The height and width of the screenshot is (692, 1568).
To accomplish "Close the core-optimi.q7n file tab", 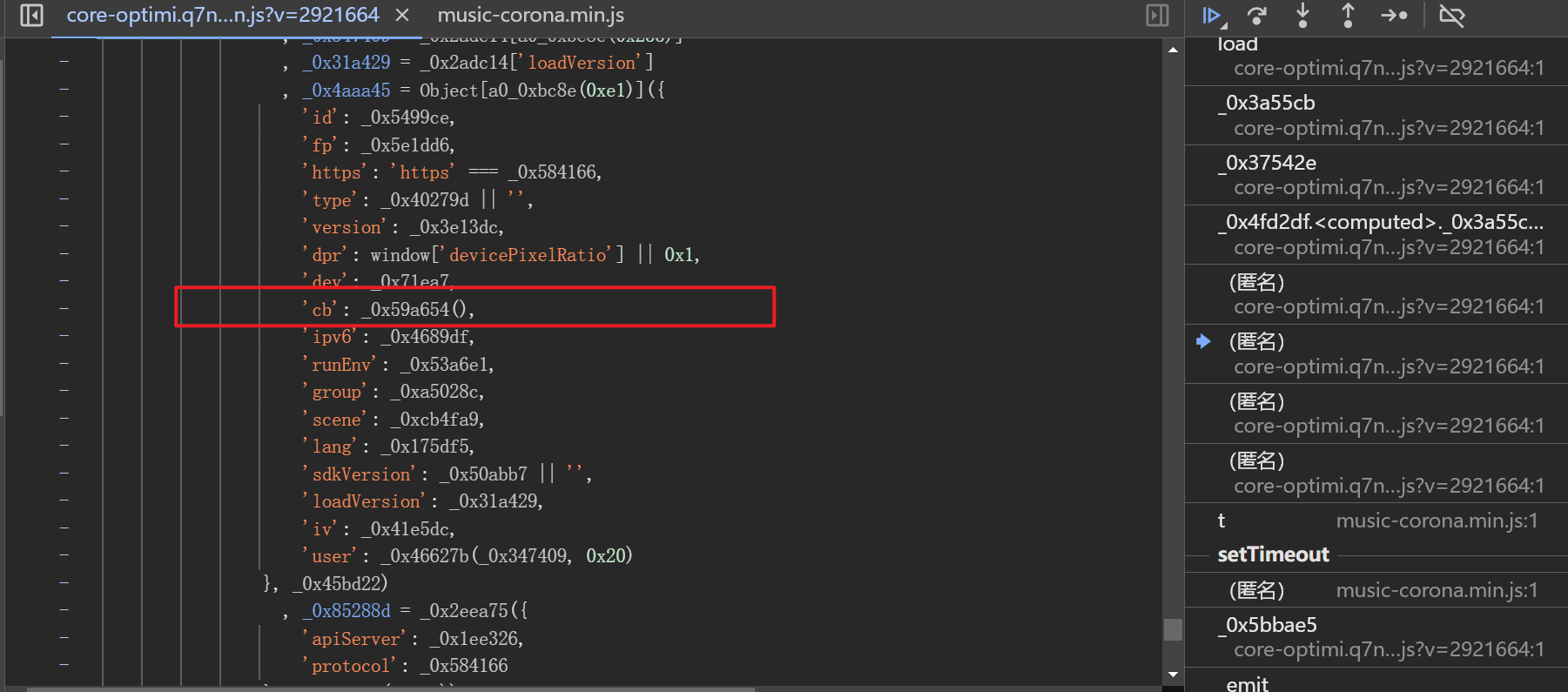I will point(402,16).
